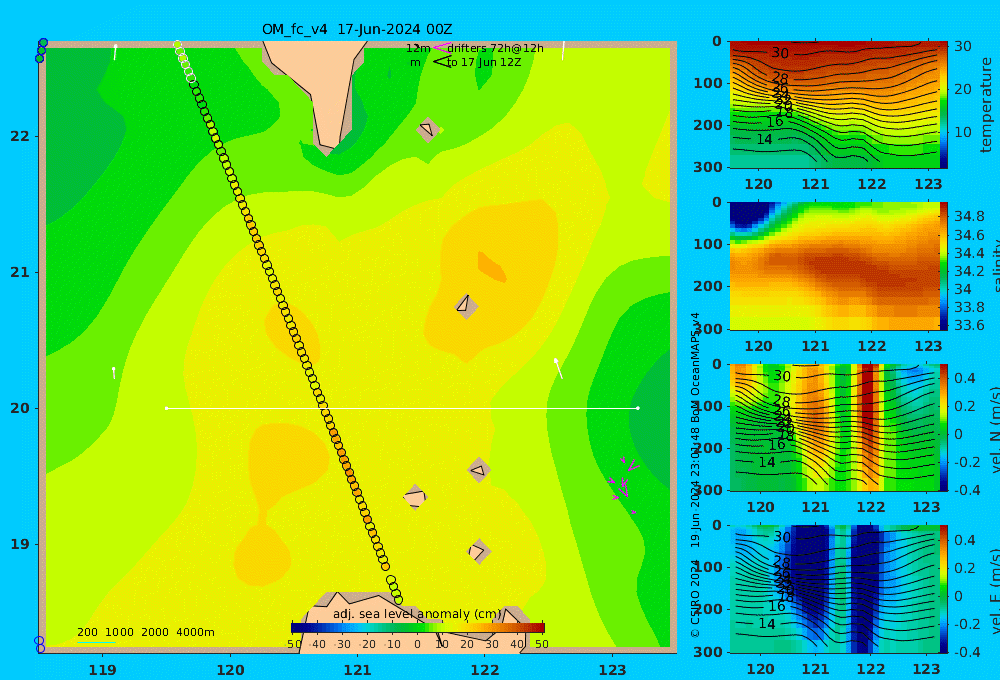
Task: Click the temperature color scale bar
Action: pyautogui.click(x=944, y=105)
